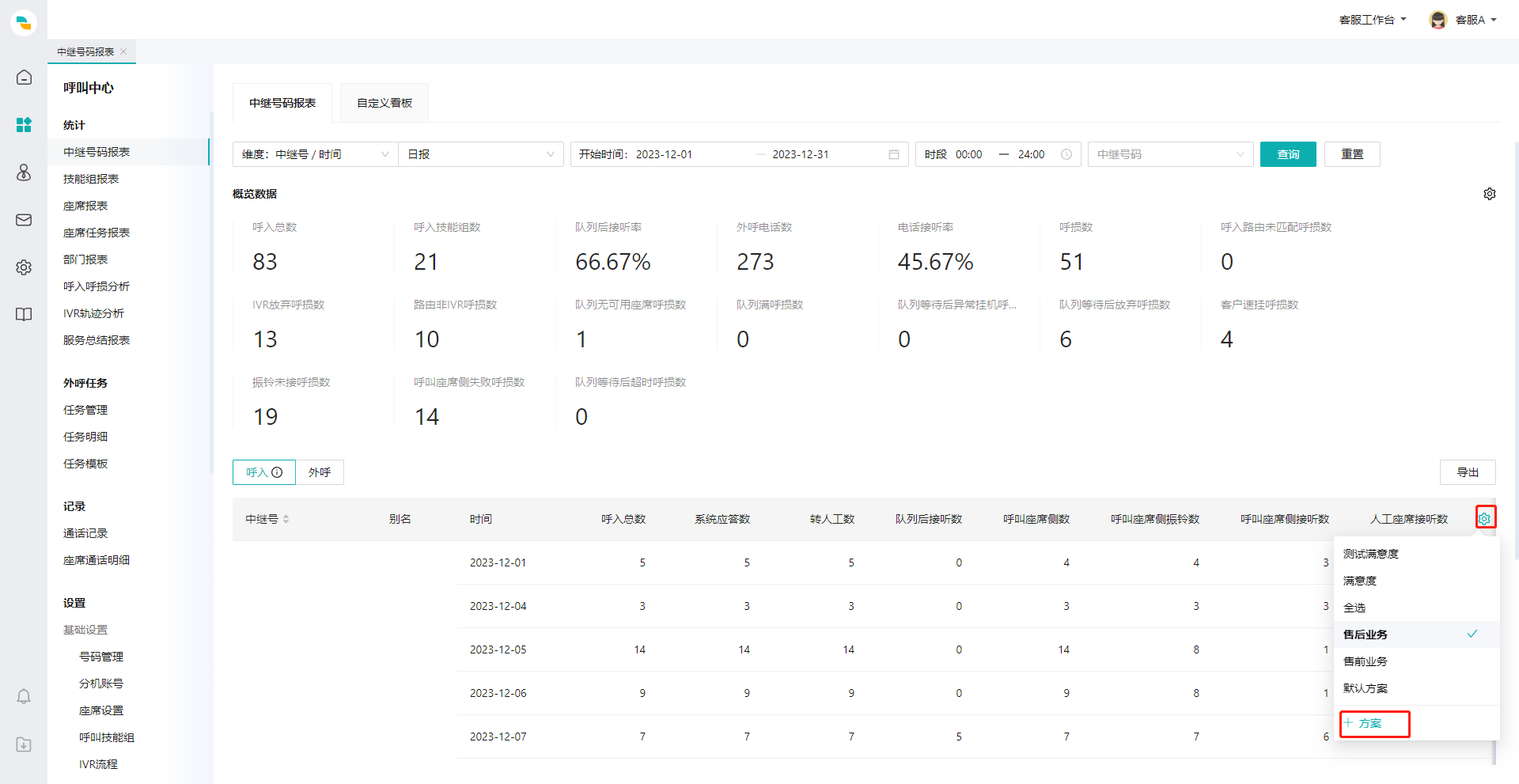Open 任务明细 in sidebar

point(85,437)
